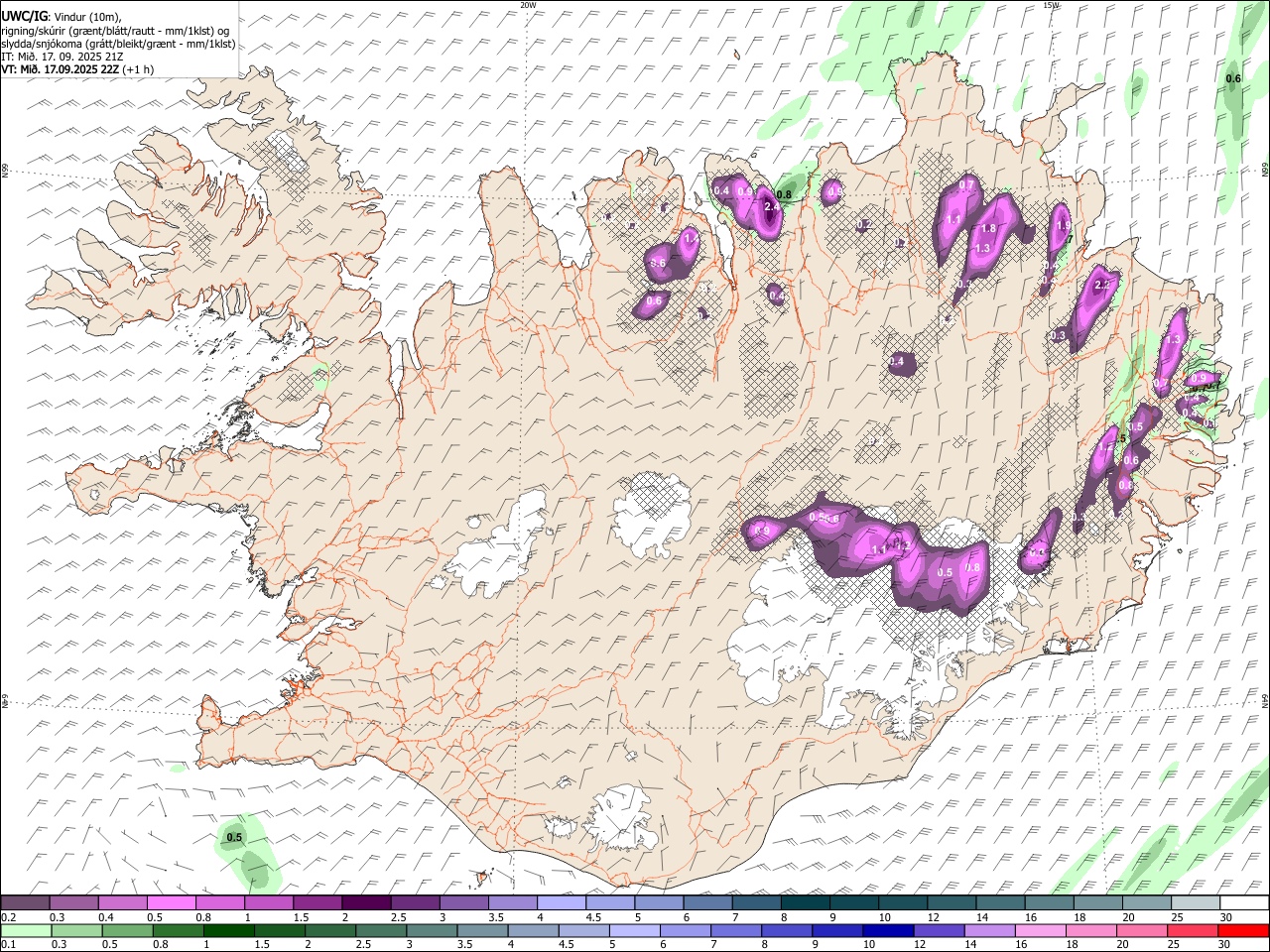Select the upper scale swatch between 1.5 and 2
1270x952 pixels.
[317, 903]
